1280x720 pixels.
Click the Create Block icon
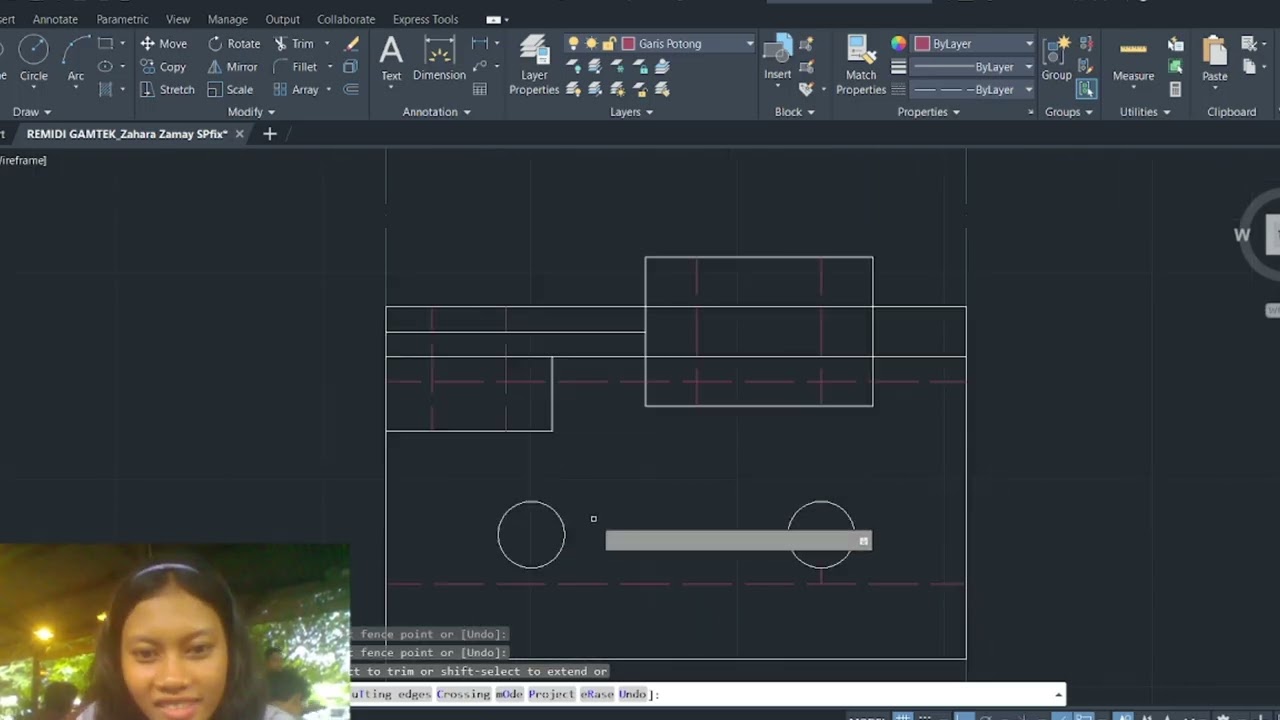pos(806,44)
